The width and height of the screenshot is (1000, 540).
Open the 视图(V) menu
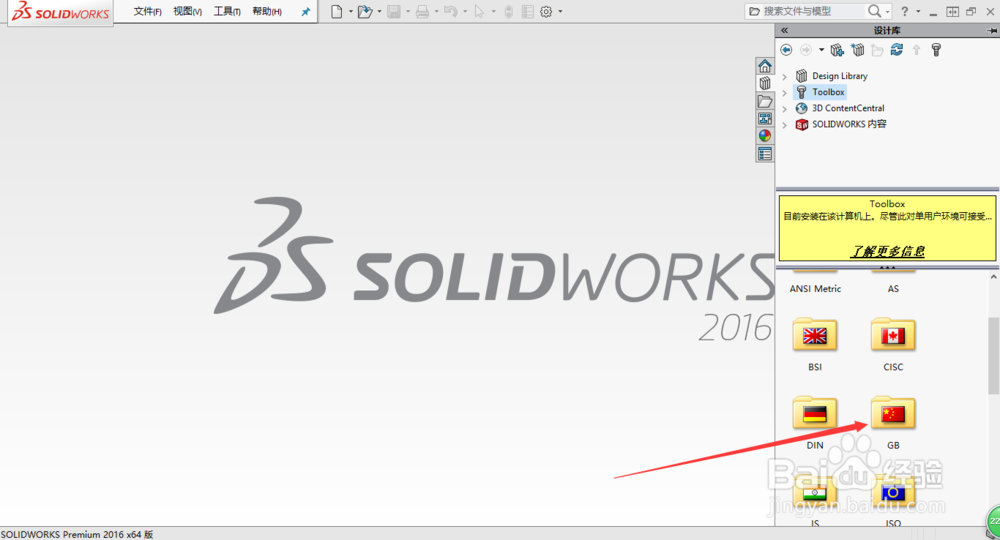188,11
